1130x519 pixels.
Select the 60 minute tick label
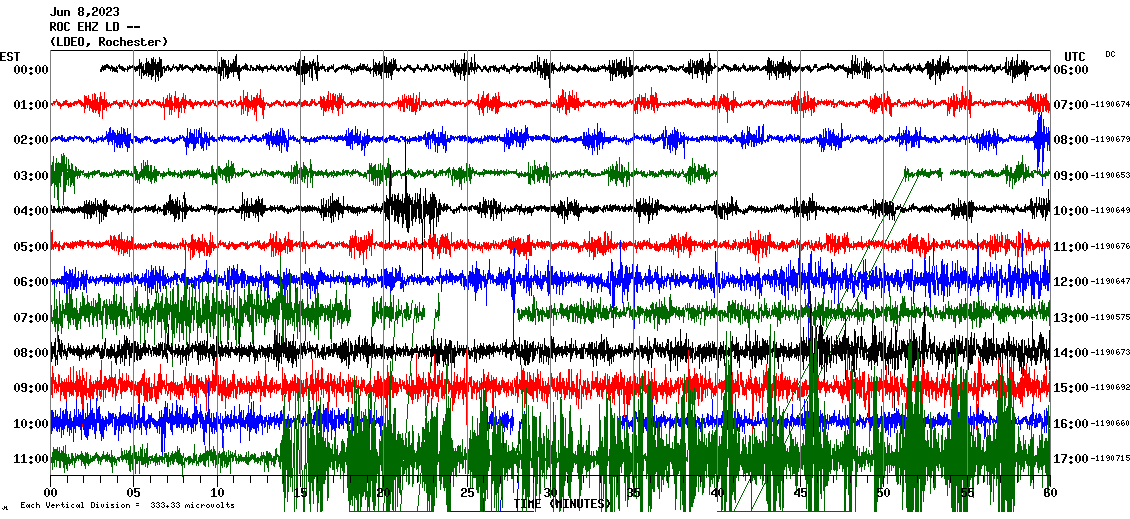pos(1049,492)
